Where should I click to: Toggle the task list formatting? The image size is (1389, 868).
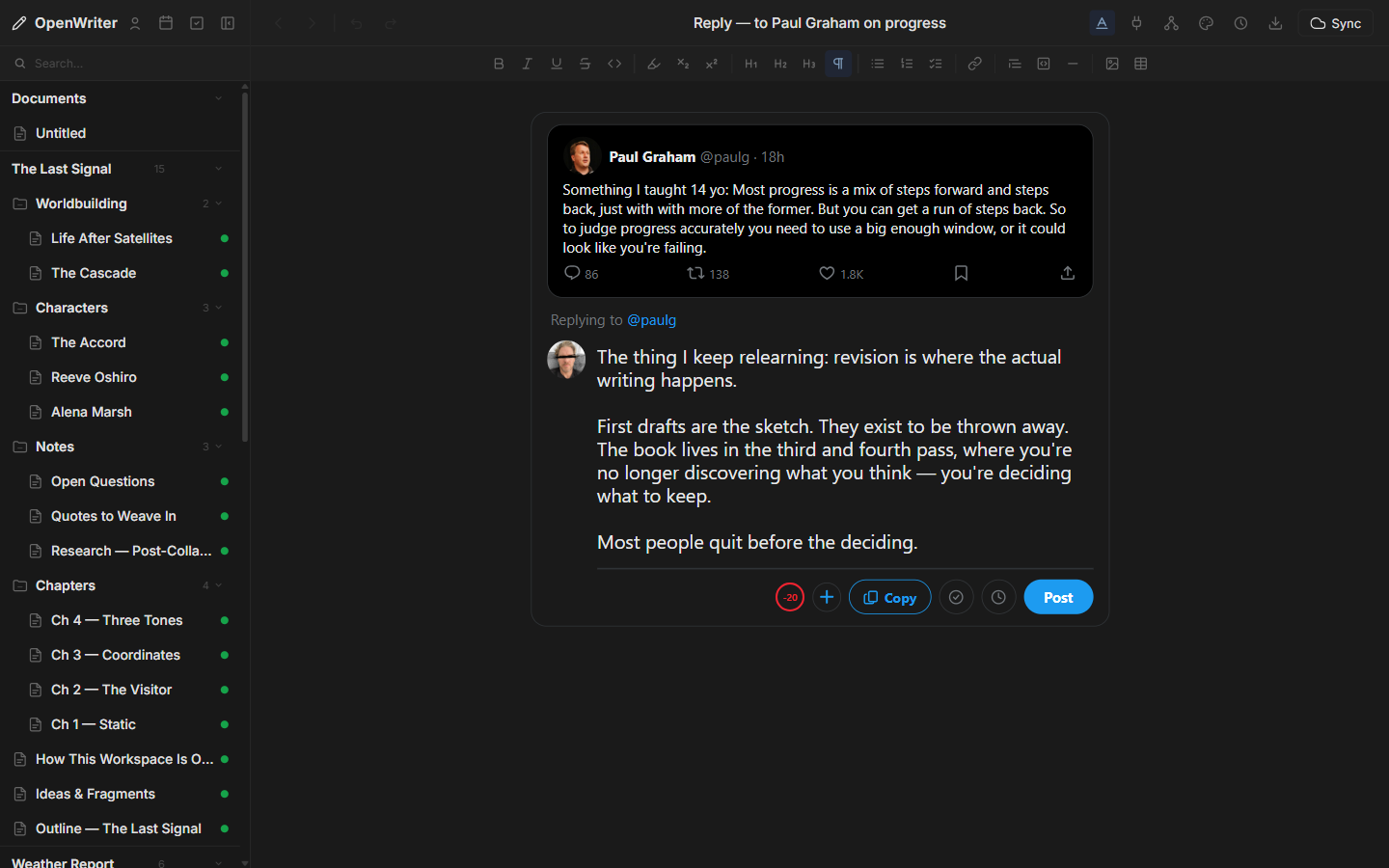coord(936,63)
